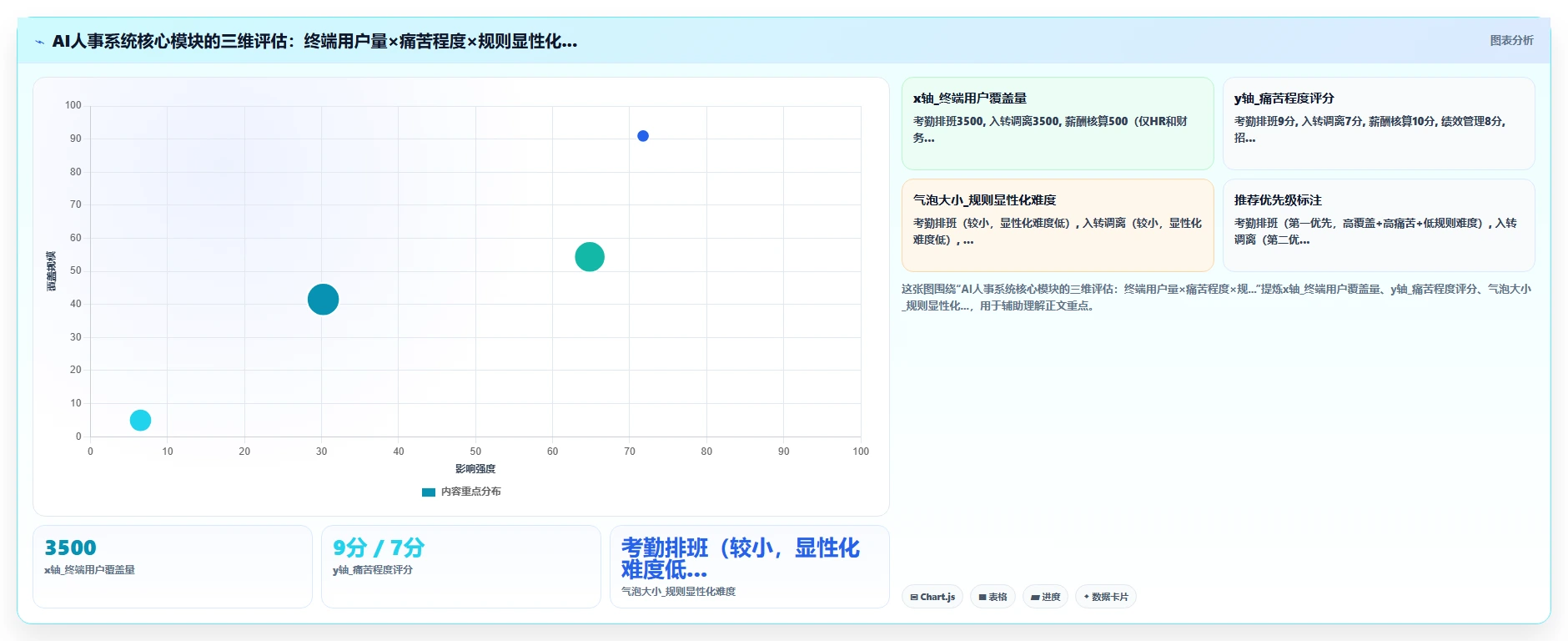The height and width of the screenshot is (641, 1568).
Task: Click the 内容重点分布 legend label
Action: 471,492
